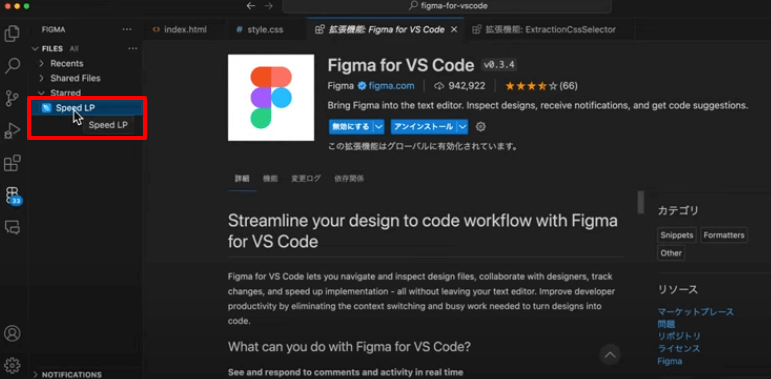Open the dropdown next to アンインストール
The width and height of the screenshot is (771, 379).
pos(462,127)
